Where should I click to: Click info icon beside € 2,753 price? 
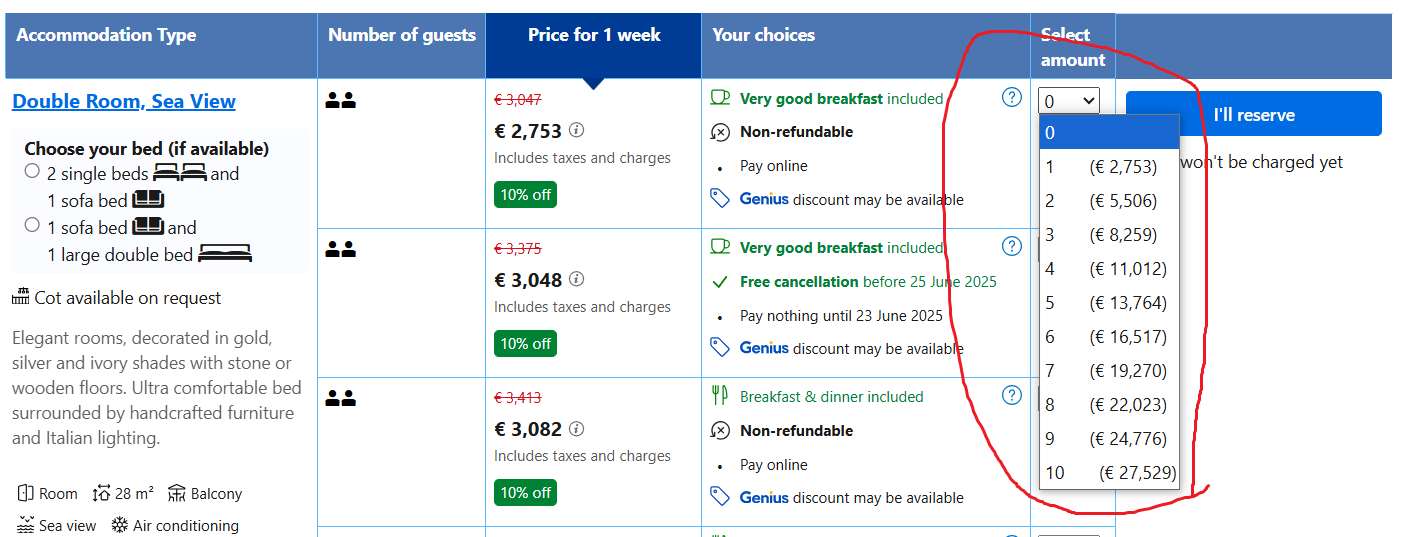[577, 131]
